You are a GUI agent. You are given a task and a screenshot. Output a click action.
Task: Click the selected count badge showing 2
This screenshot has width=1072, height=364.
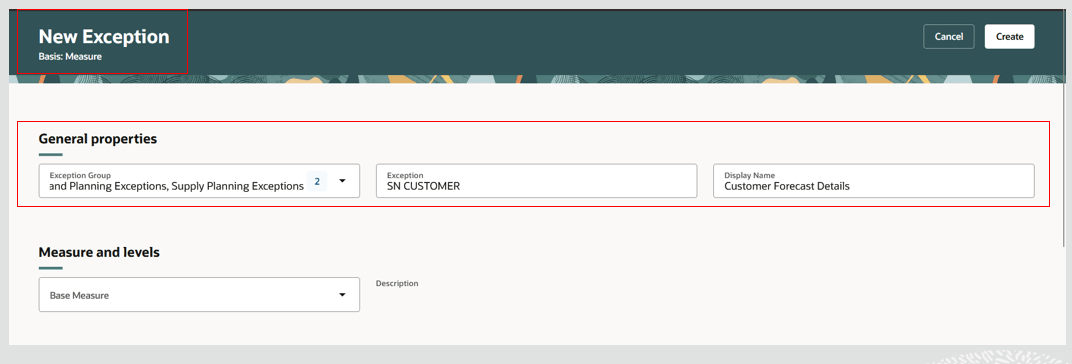tap(317, 181)
